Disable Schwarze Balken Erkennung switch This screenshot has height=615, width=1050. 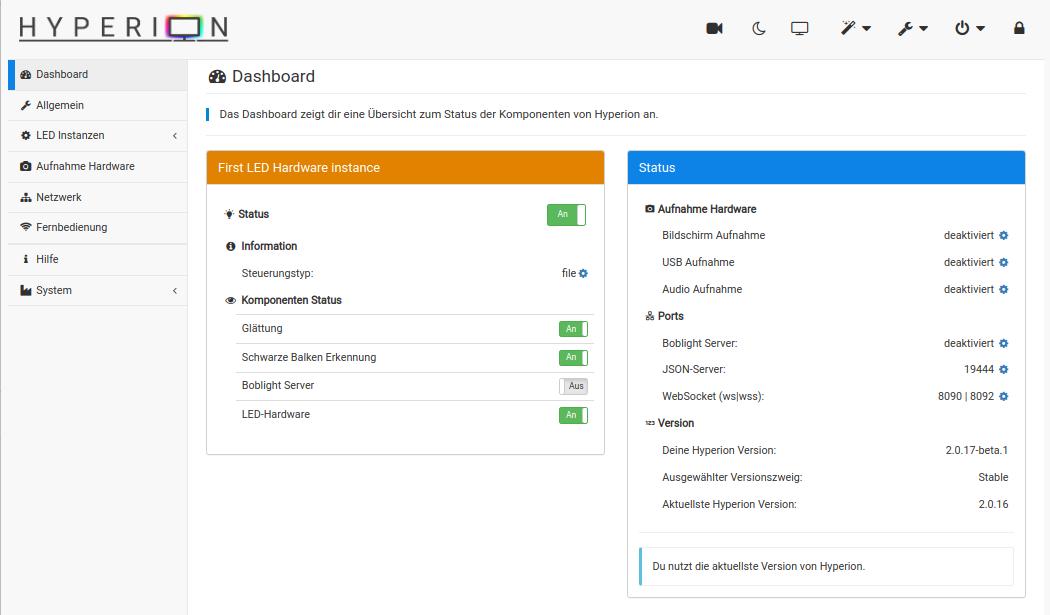(x=573, y=358)
